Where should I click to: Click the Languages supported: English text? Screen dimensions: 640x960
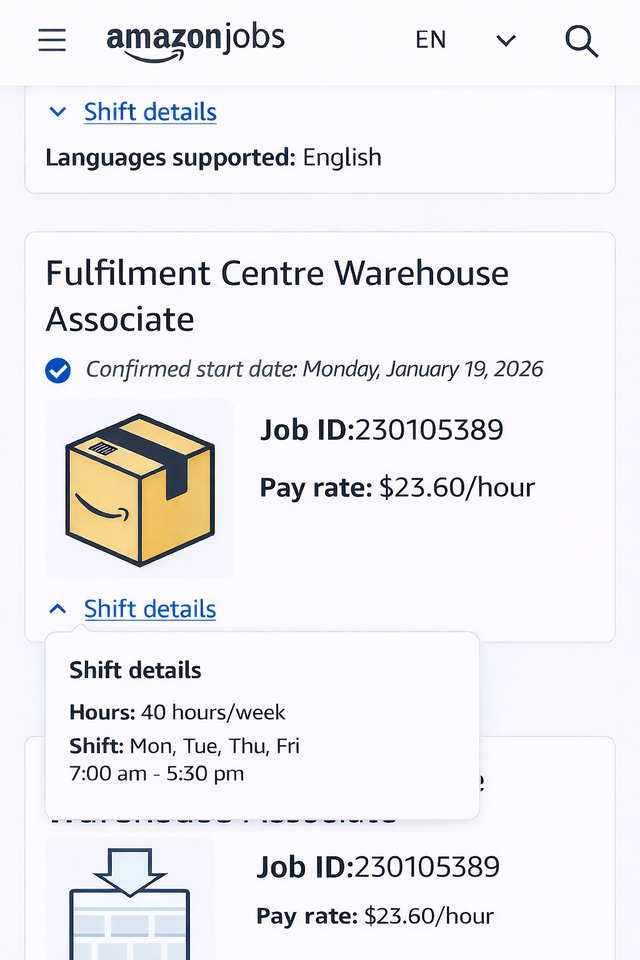pyautogui.click(x=213, y=158)
